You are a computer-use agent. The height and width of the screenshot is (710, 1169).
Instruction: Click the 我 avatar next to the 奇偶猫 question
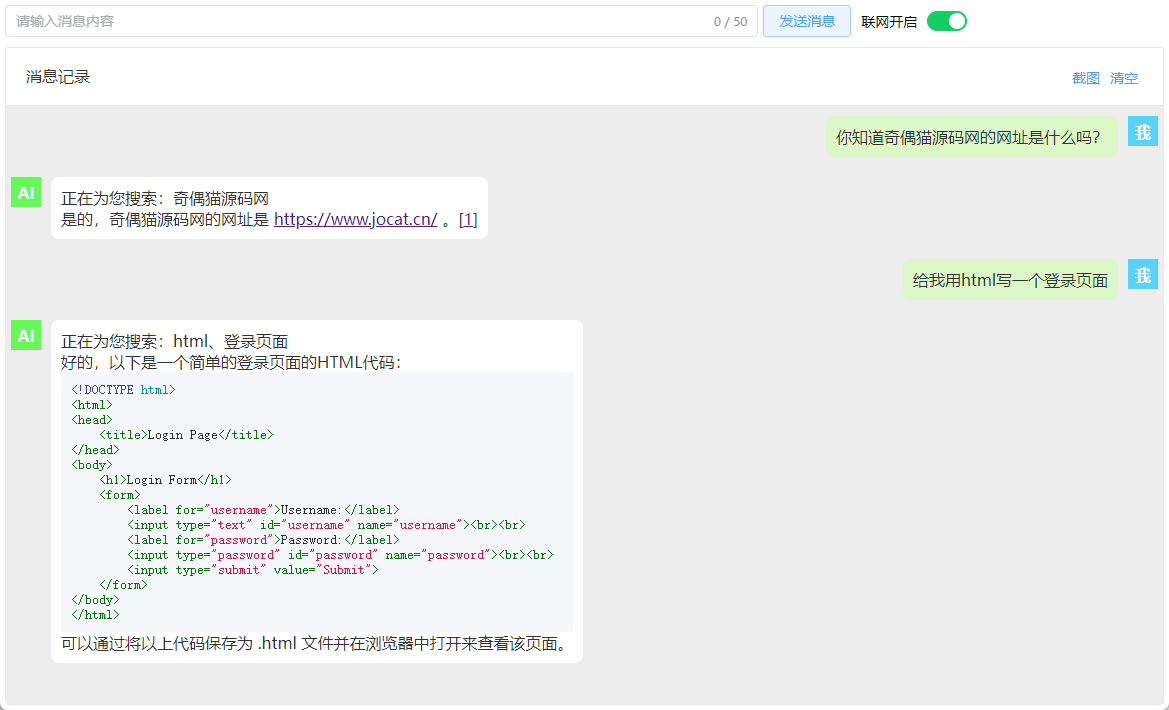(1142, 131)
